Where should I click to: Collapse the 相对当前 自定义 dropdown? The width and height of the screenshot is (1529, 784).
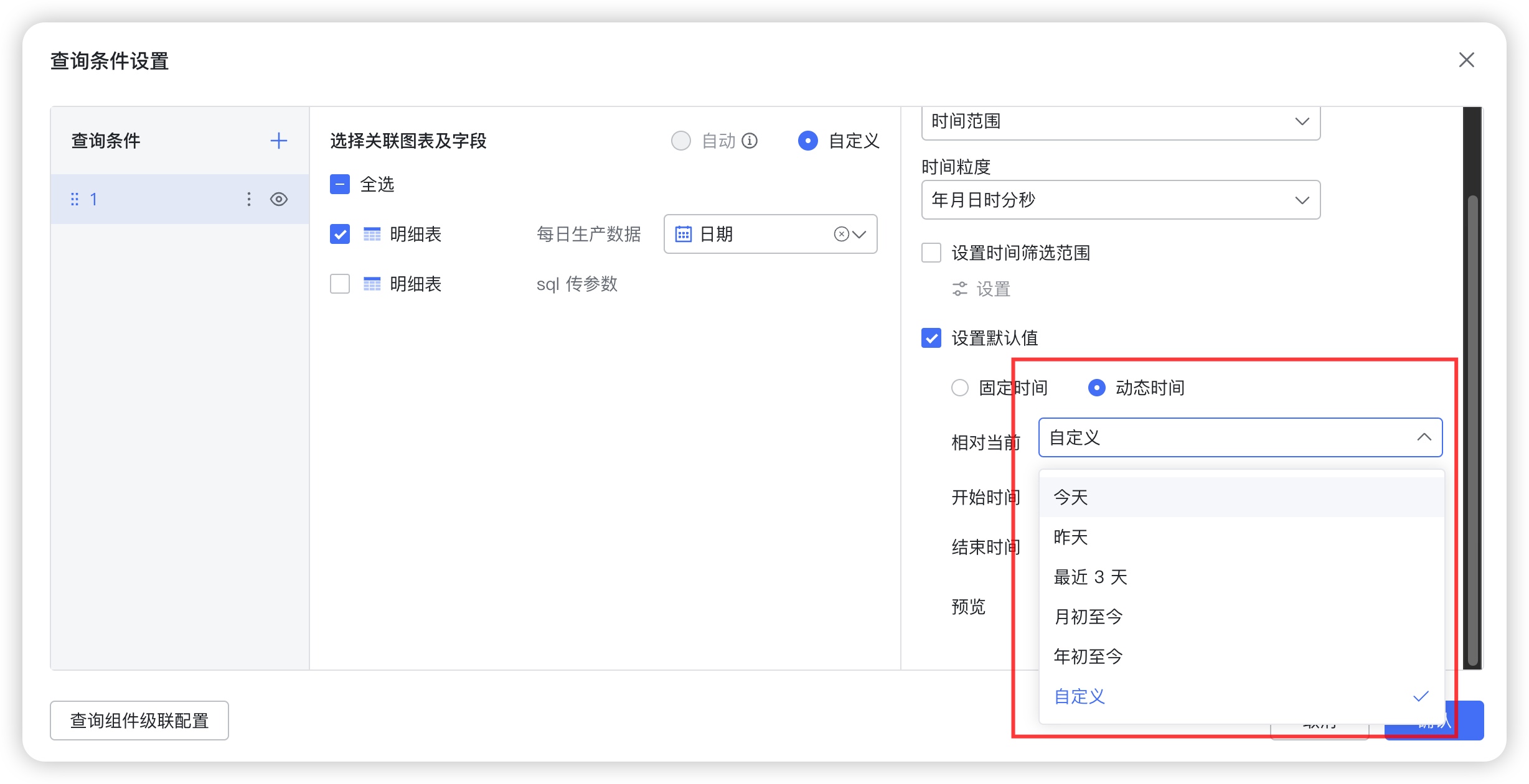click(x=1240, y=437)
